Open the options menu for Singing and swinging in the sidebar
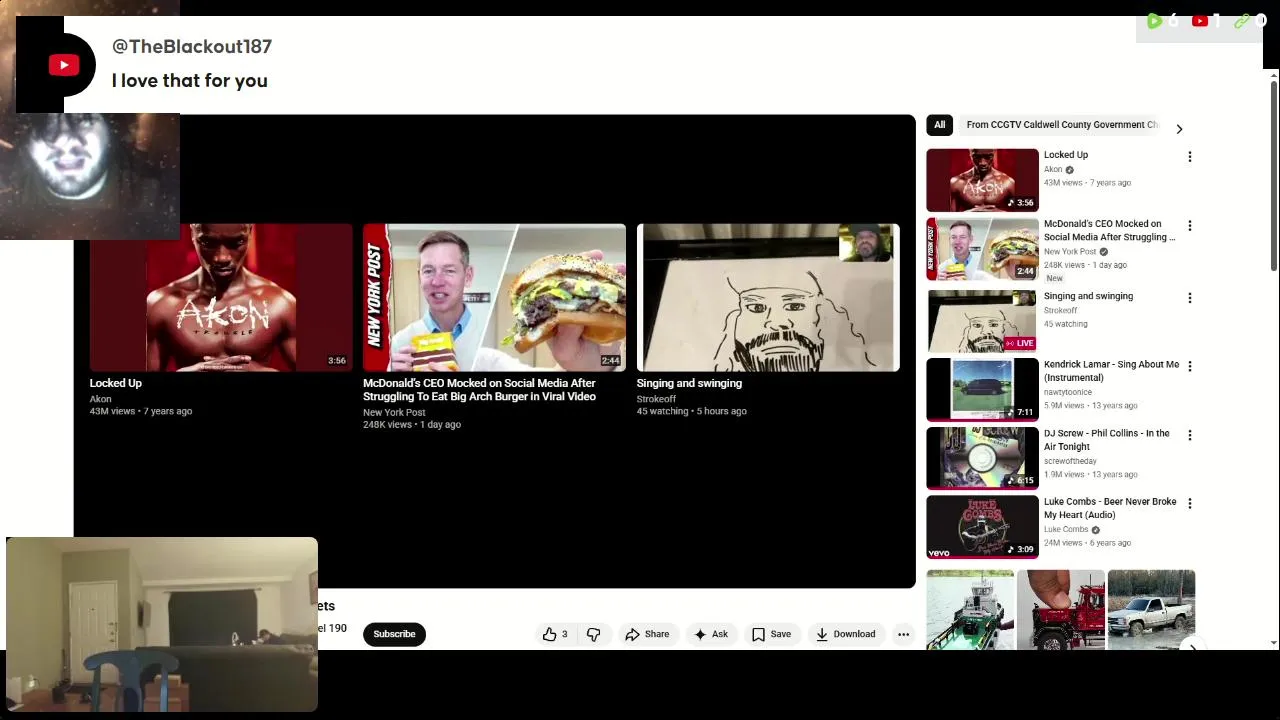The width and height of the screenshot is (1280, 720). 1190,298
